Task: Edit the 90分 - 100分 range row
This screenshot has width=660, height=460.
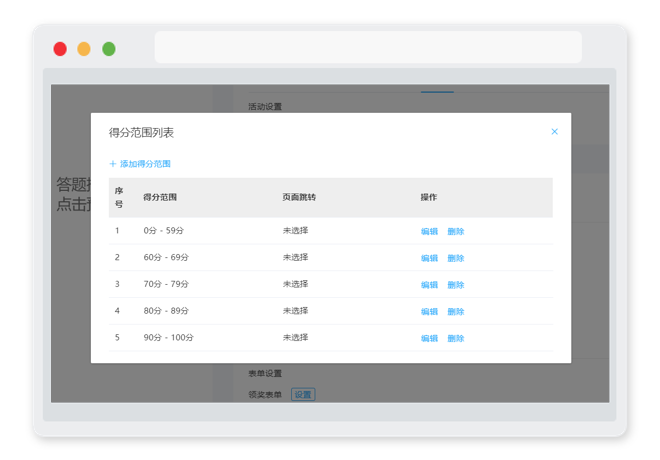Action: coord(429,338)
